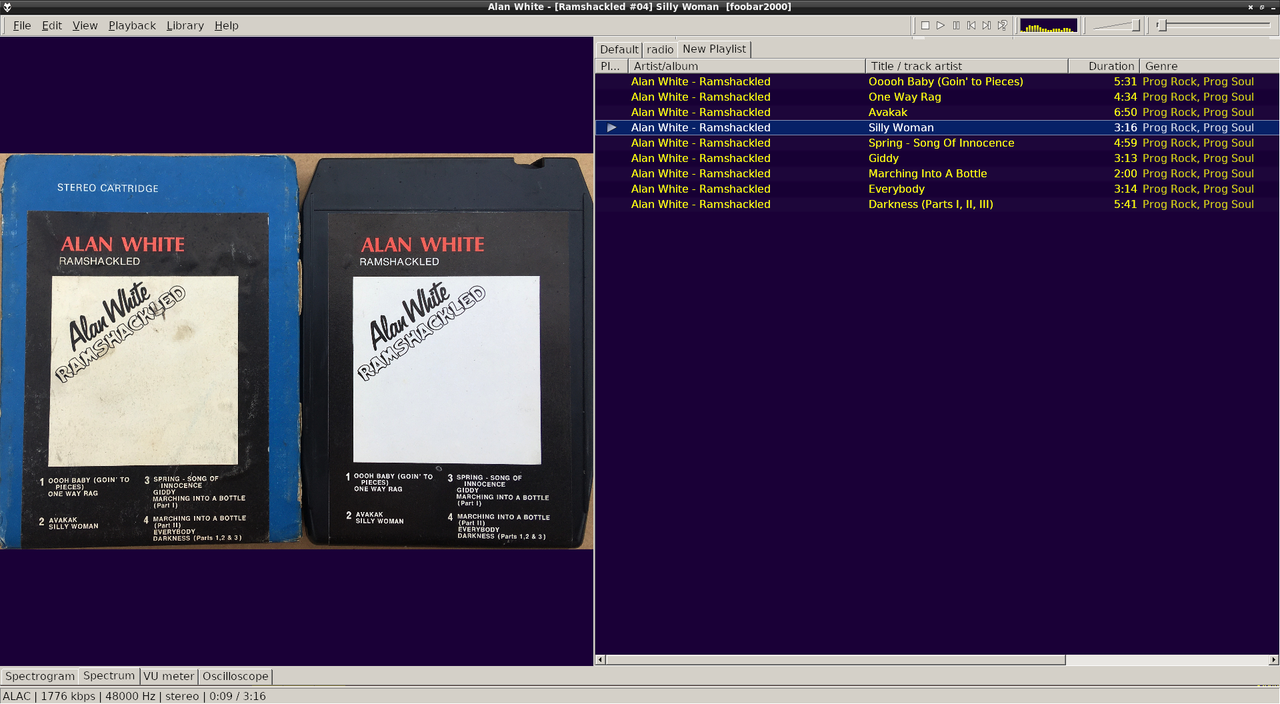Click the Ramshackled album cover art
Screen dimensions: 1280x704
pyautogui.click(x=297, y=351)
